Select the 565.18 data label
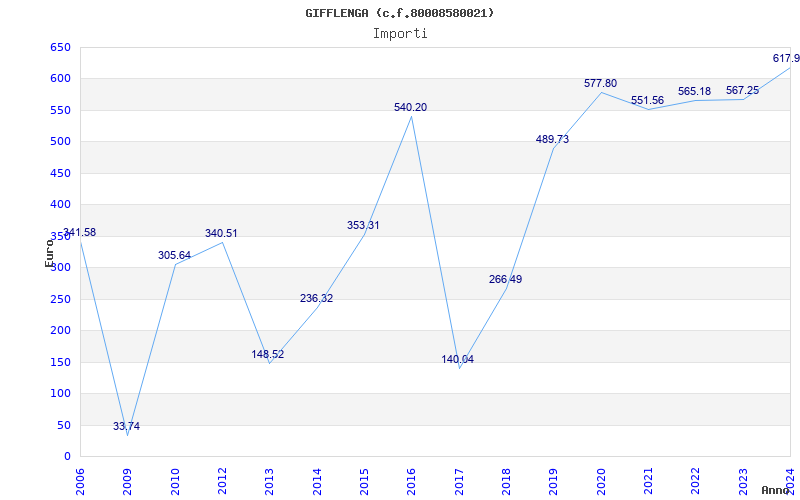The height and width of the screenshot is (500, 800). click(694, 91)
